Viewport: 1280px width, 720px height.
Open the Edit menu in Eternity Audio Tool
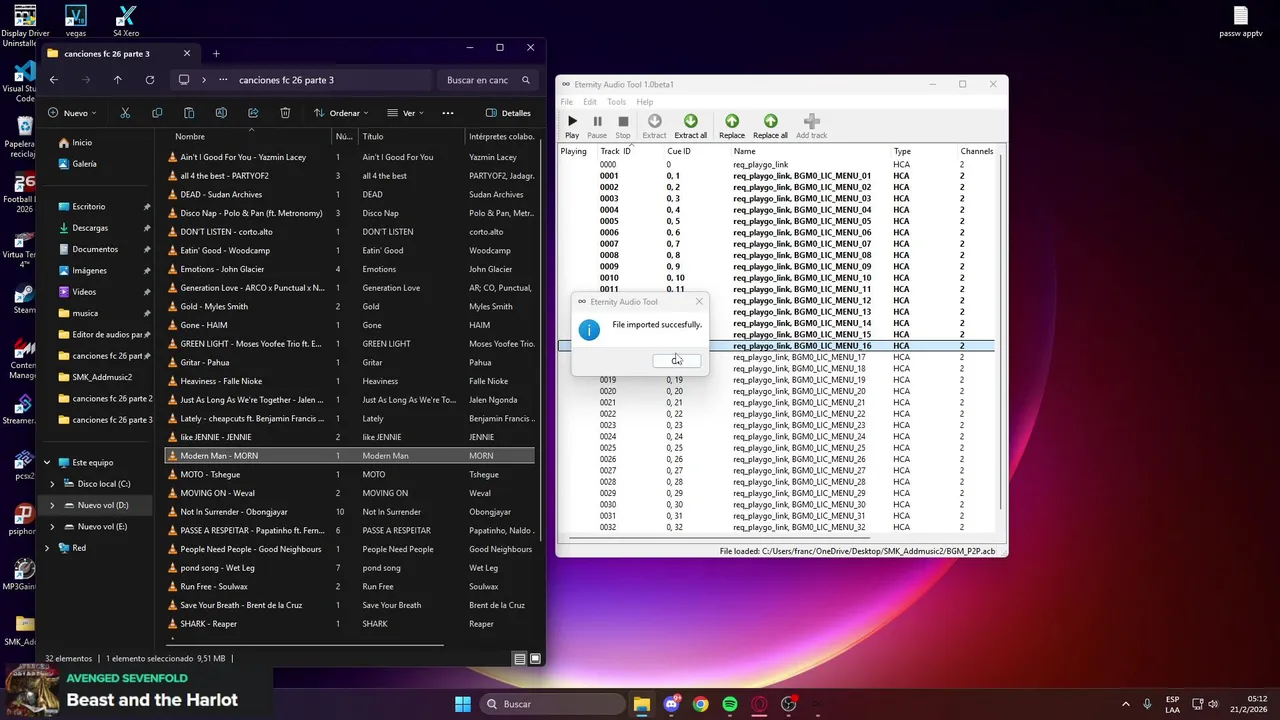tap(590, 102)
